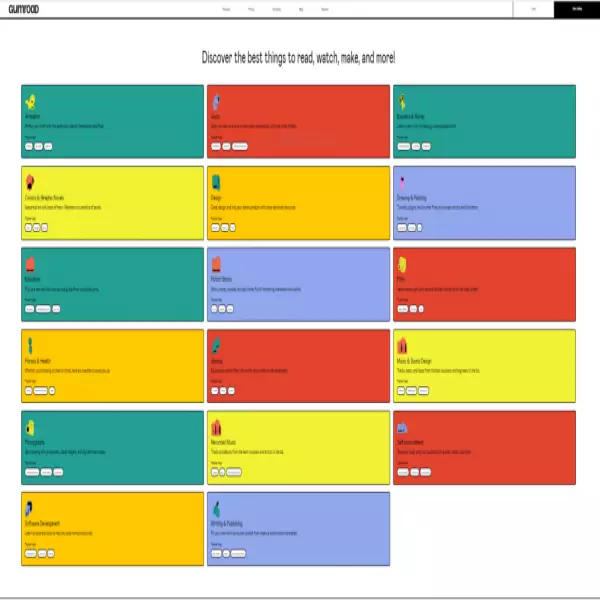Click the Fitness & Health icon

click(x=31, y=345)
